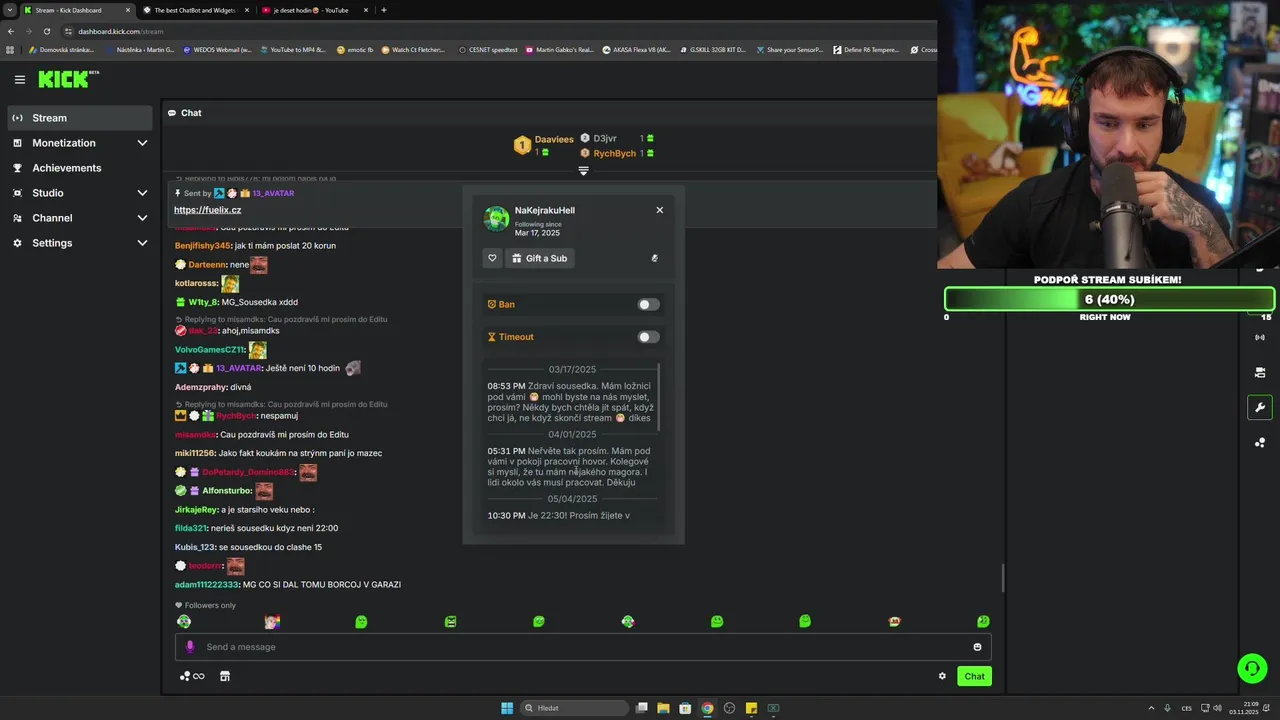Click the wrench tools icon on right
Screen dimensions: 1280x720
pyautogui.click(x=1259, y=407)
